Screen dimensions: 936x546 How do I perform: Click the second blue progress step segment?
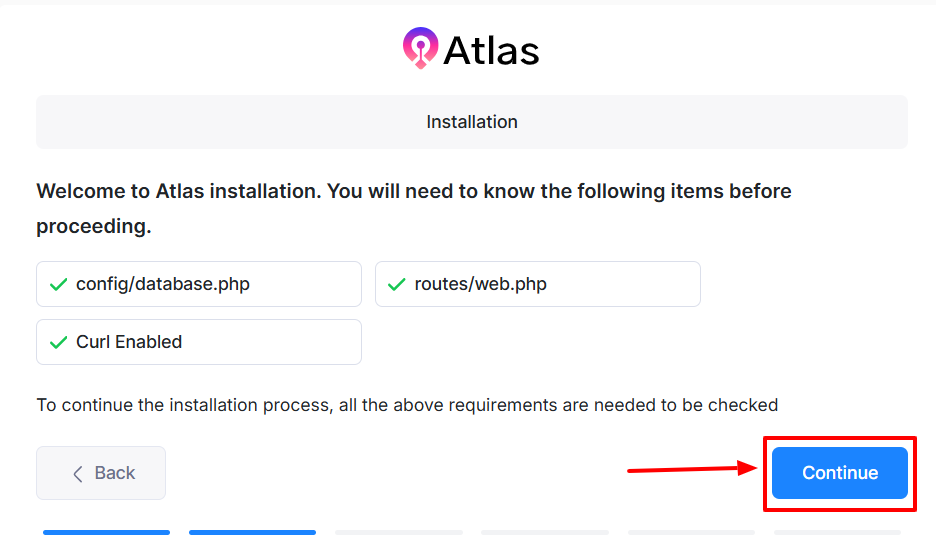252,532
